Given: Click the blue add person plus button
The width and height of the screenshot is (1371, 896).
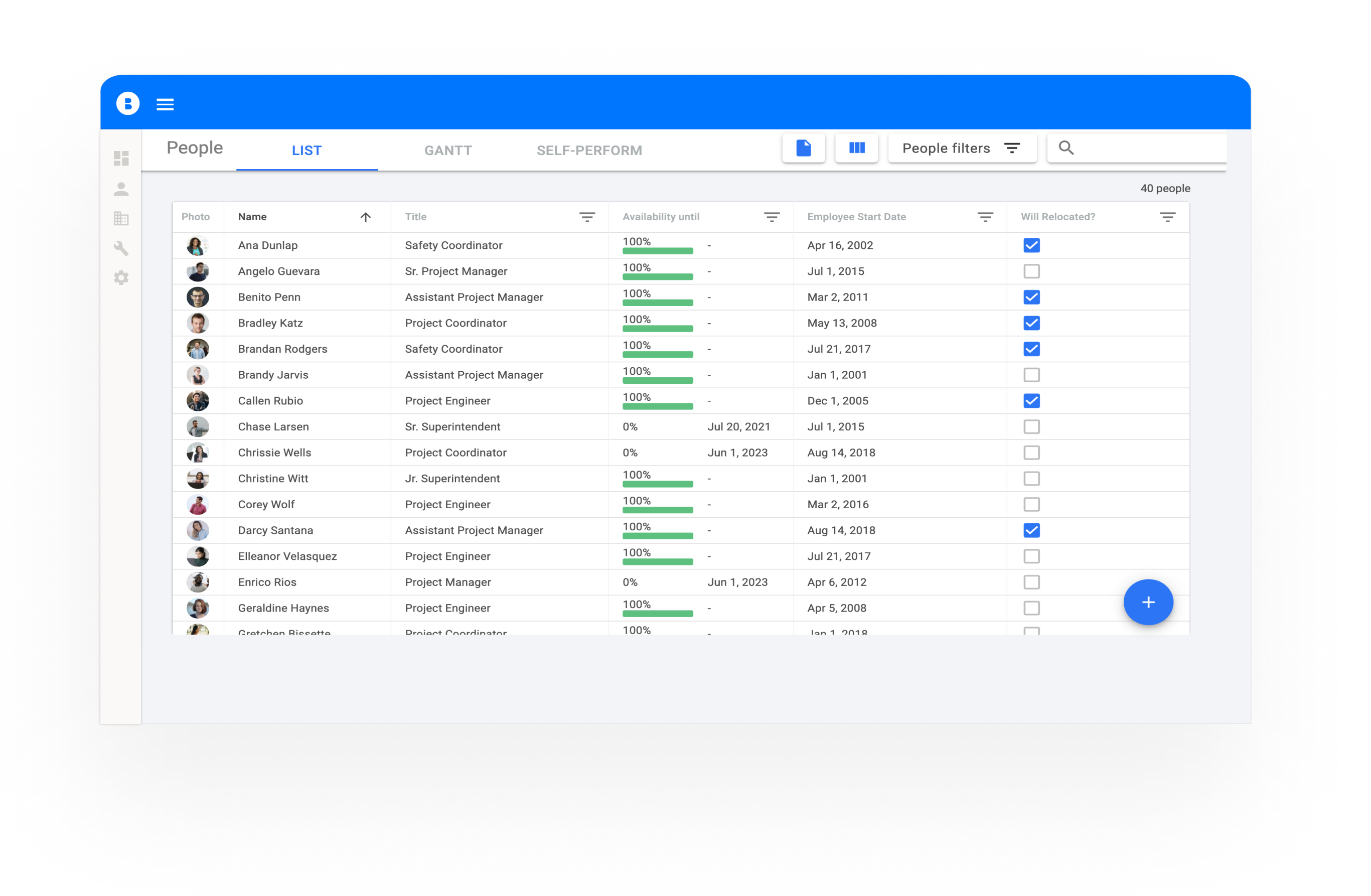Looking at the screenshot, I should pyautogui.click(x=1147, y=602).
